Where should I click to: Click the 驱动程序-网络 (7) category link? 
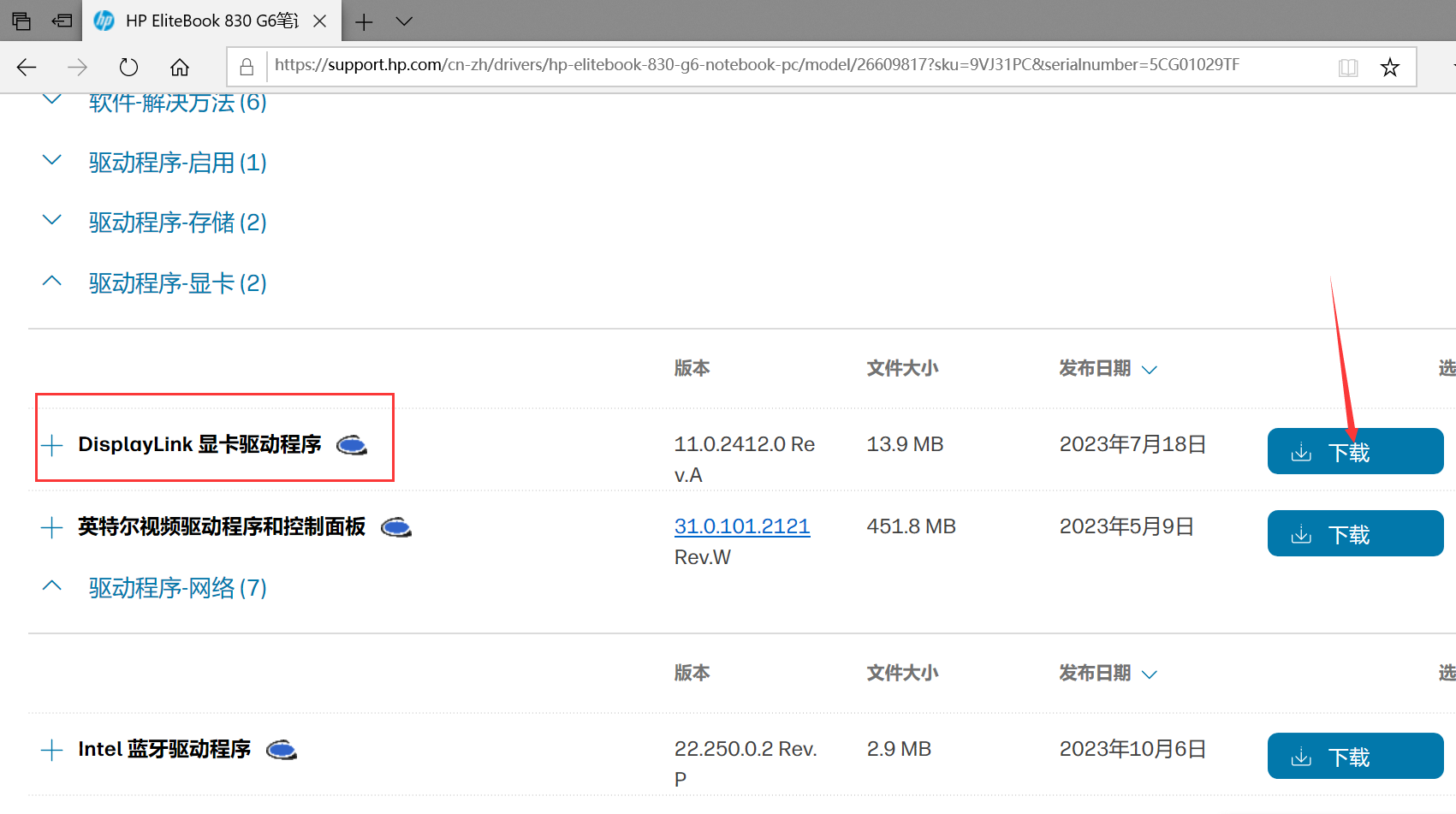[178, 588]
